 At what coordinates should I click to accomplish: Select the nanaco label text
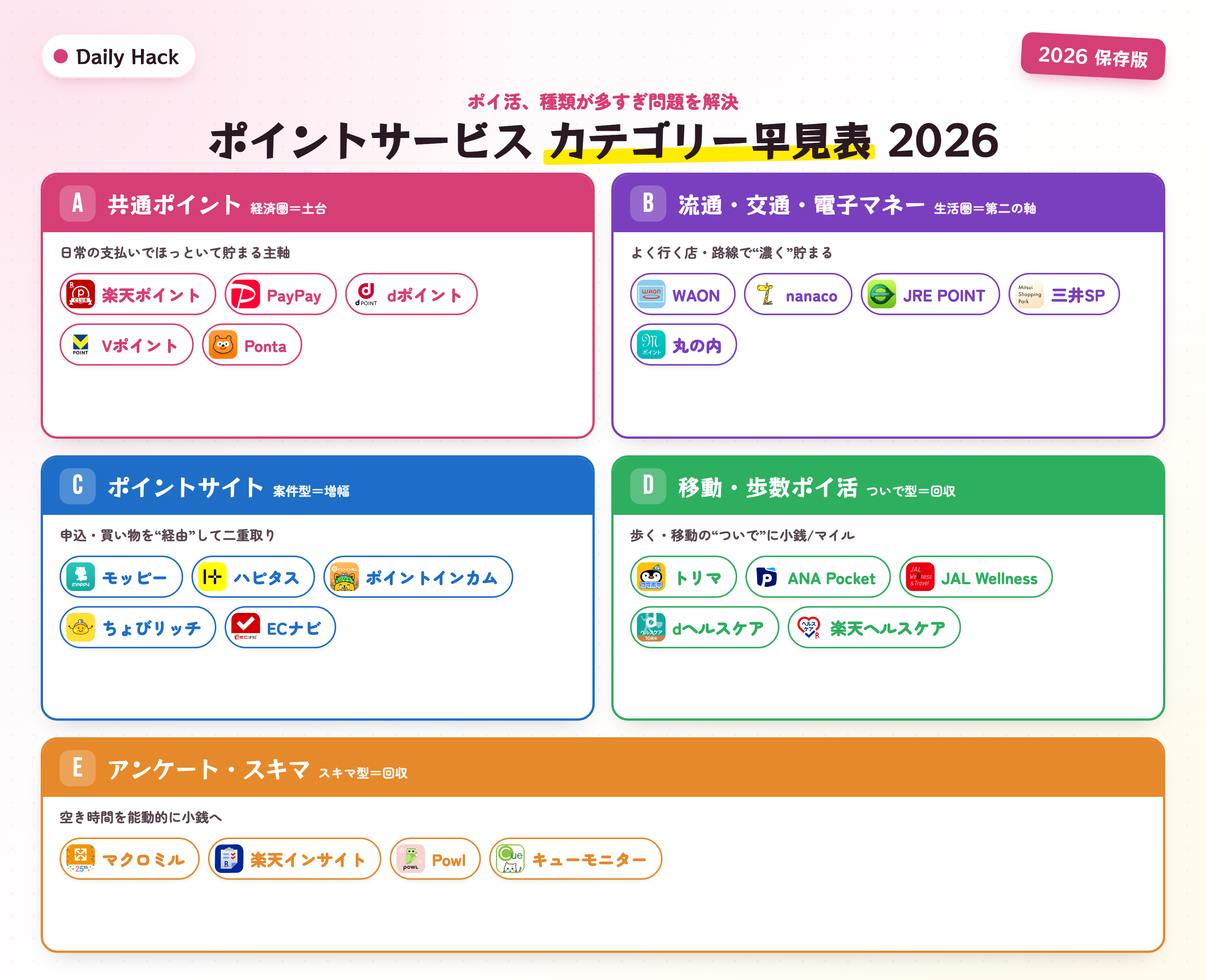(x=811, y=296)
